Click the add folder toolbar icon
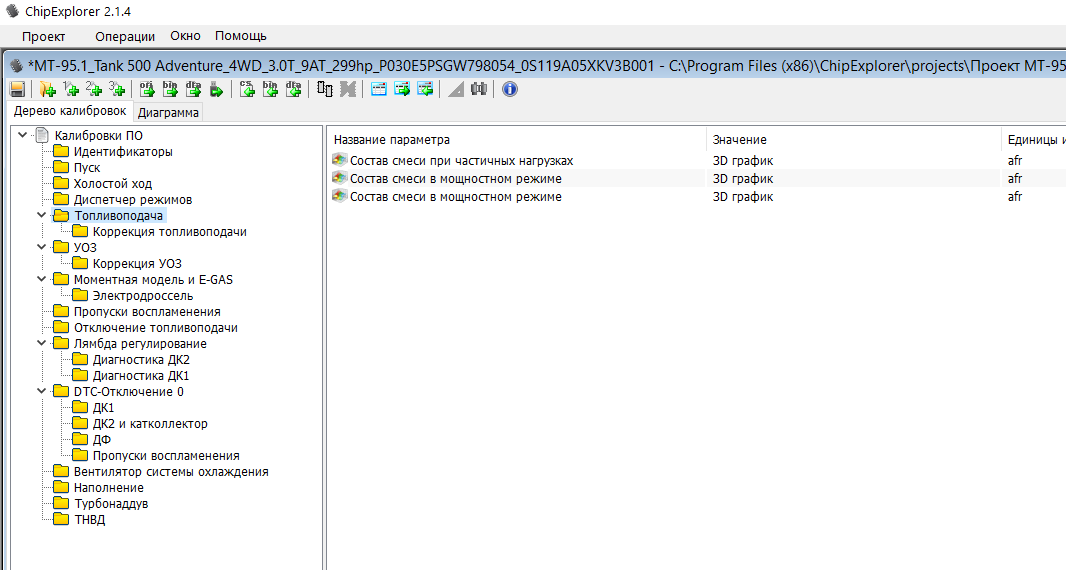The image size is (1066, 570). coord(47,89)
